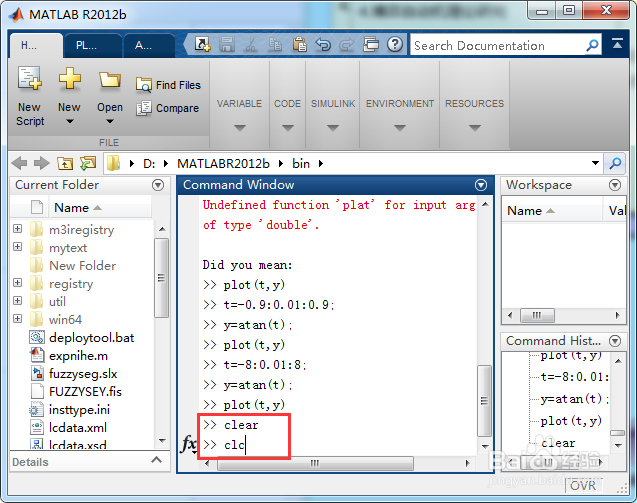Click the Browse for folder icon
The image size is (637, 503).
coord(88,163)
